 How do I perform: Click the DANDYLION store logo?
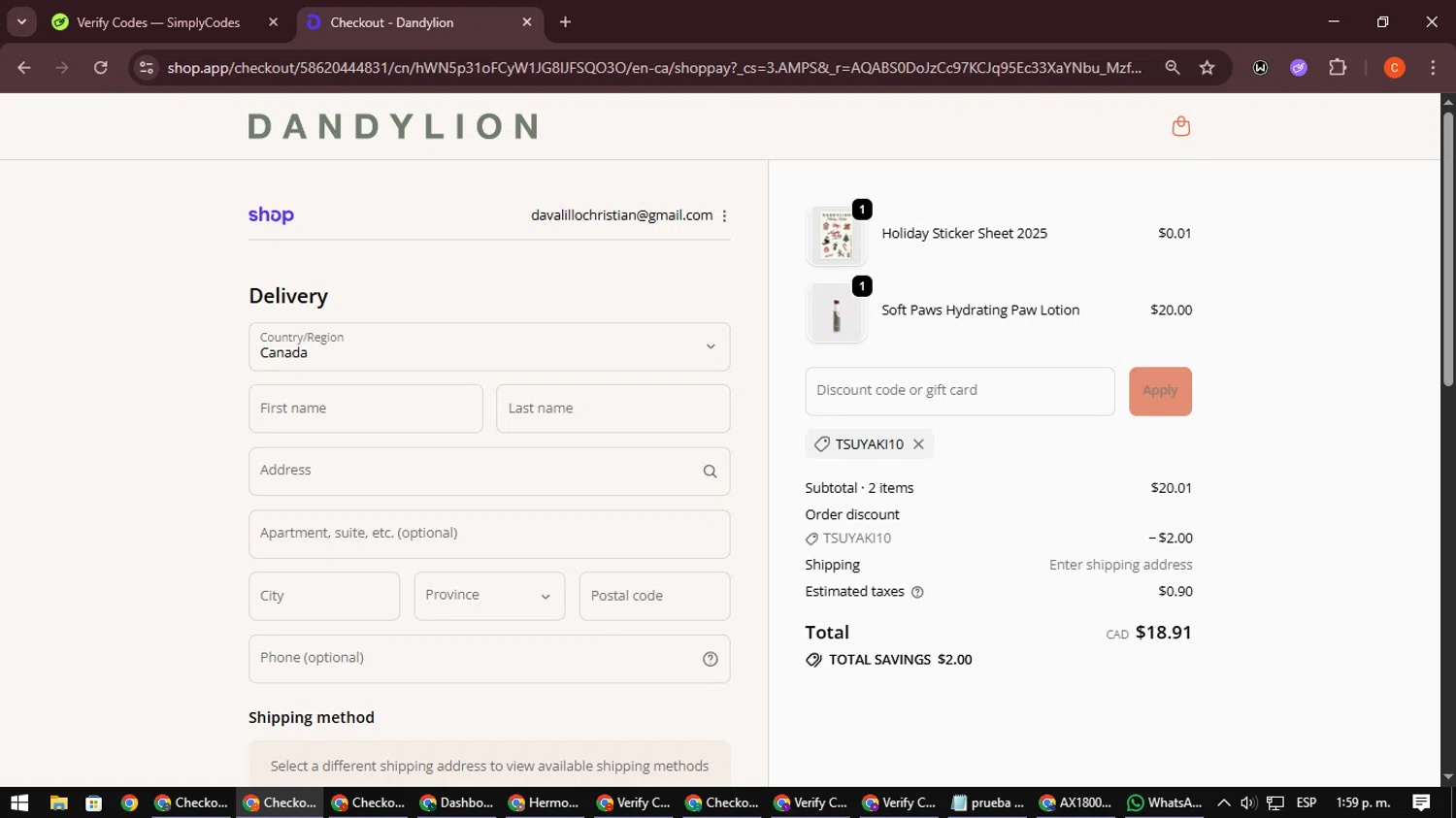(392, 126)
